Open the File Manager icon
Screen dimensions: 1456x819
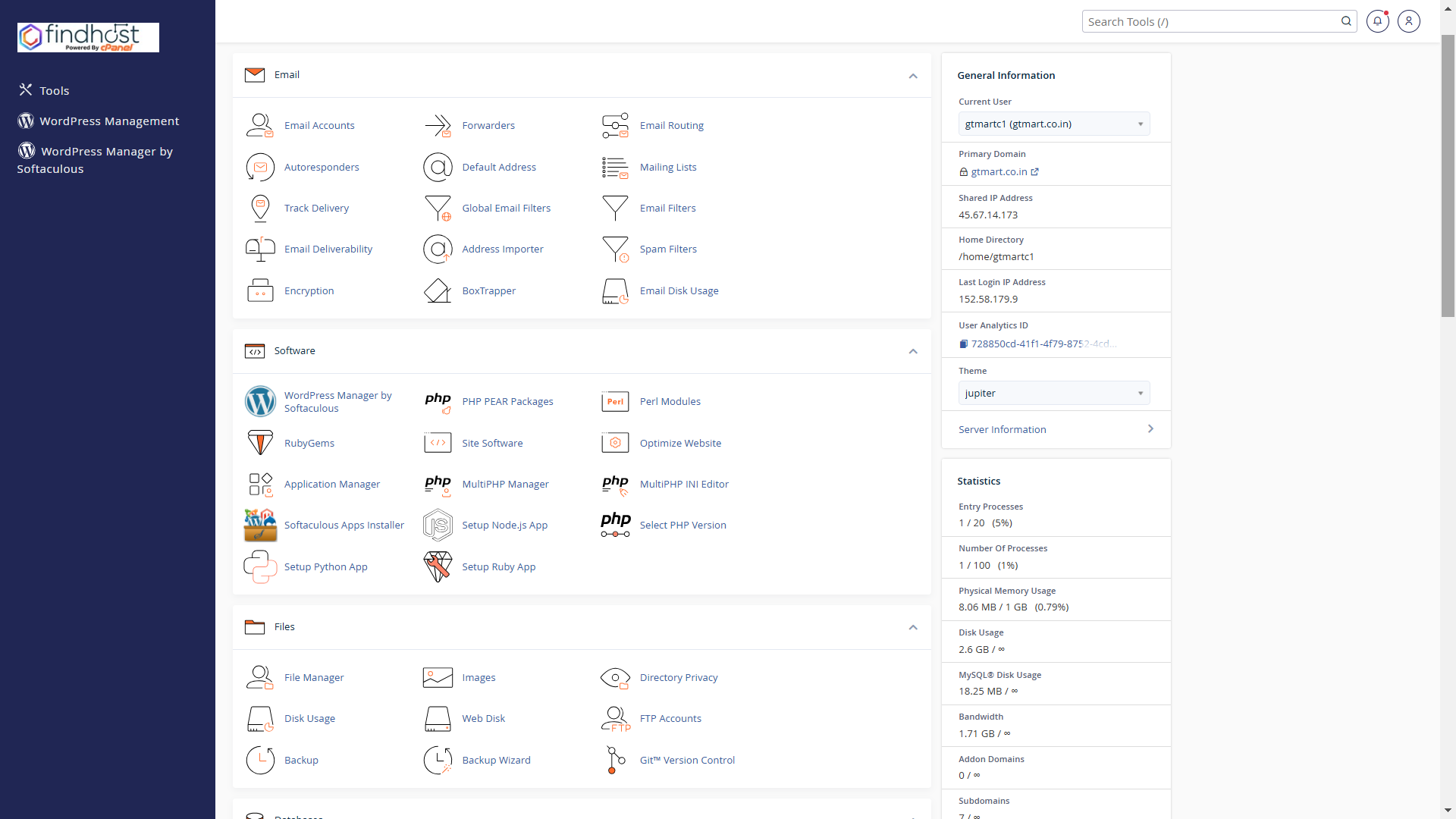click(259, 677)
